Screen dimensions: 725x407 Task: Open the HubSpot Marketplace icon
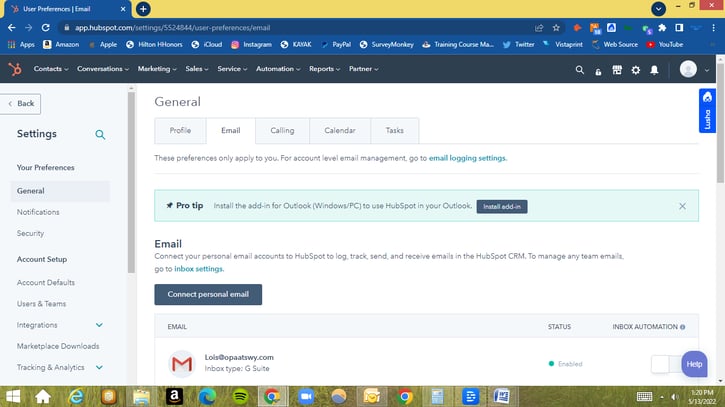(x=616, y=70)
